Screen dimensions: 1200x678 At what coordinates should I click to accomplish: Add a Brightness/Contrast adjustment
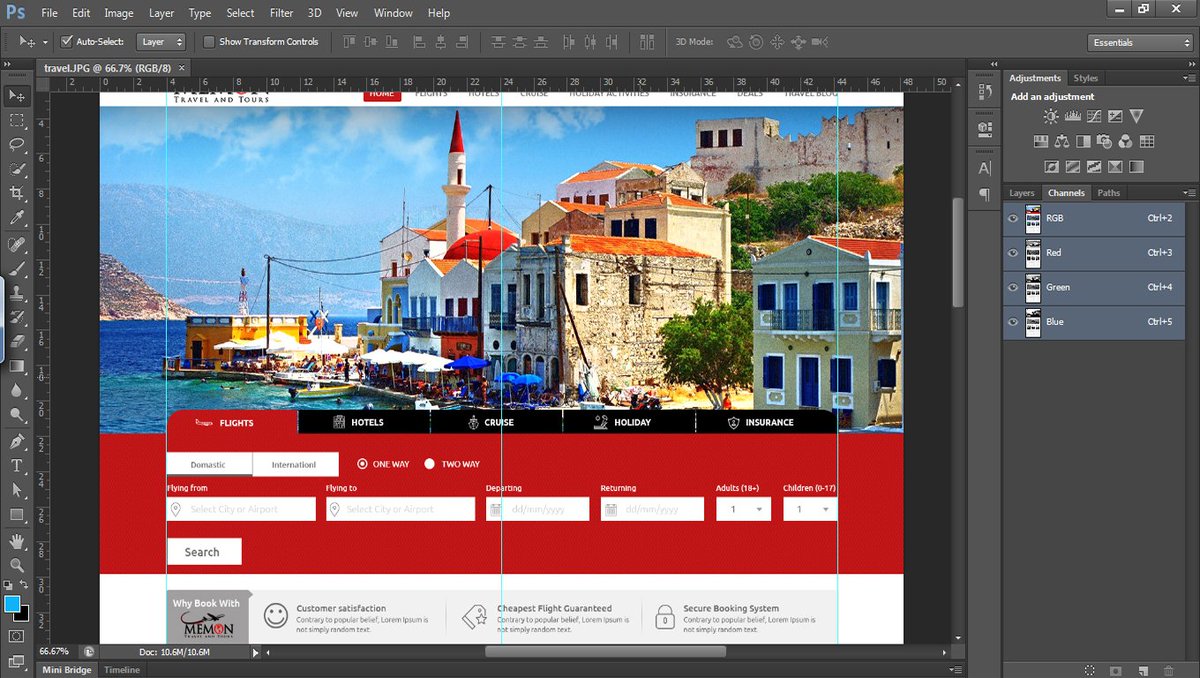coord(1051,117)
